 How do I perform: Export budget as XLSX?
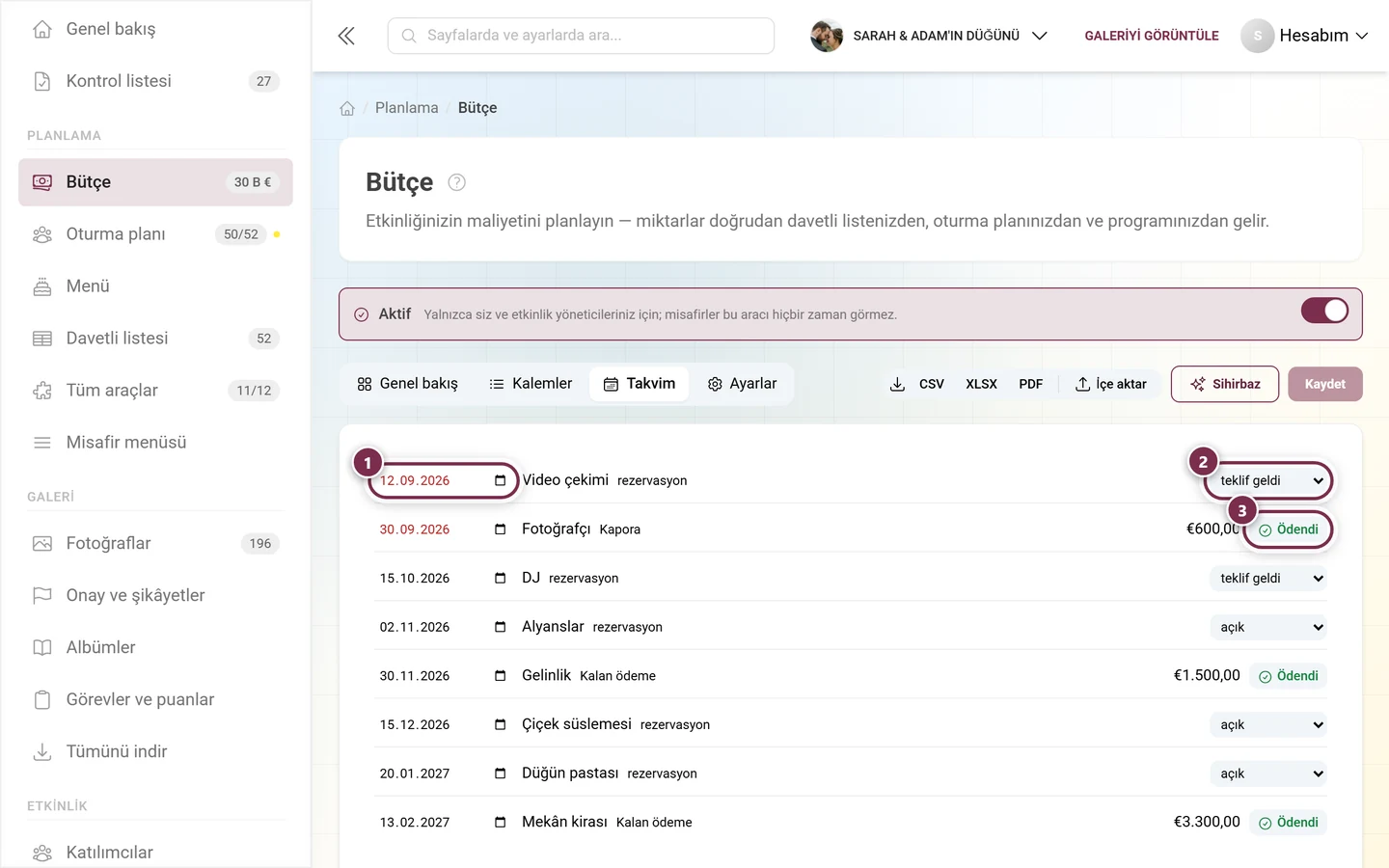pos(981,384)
